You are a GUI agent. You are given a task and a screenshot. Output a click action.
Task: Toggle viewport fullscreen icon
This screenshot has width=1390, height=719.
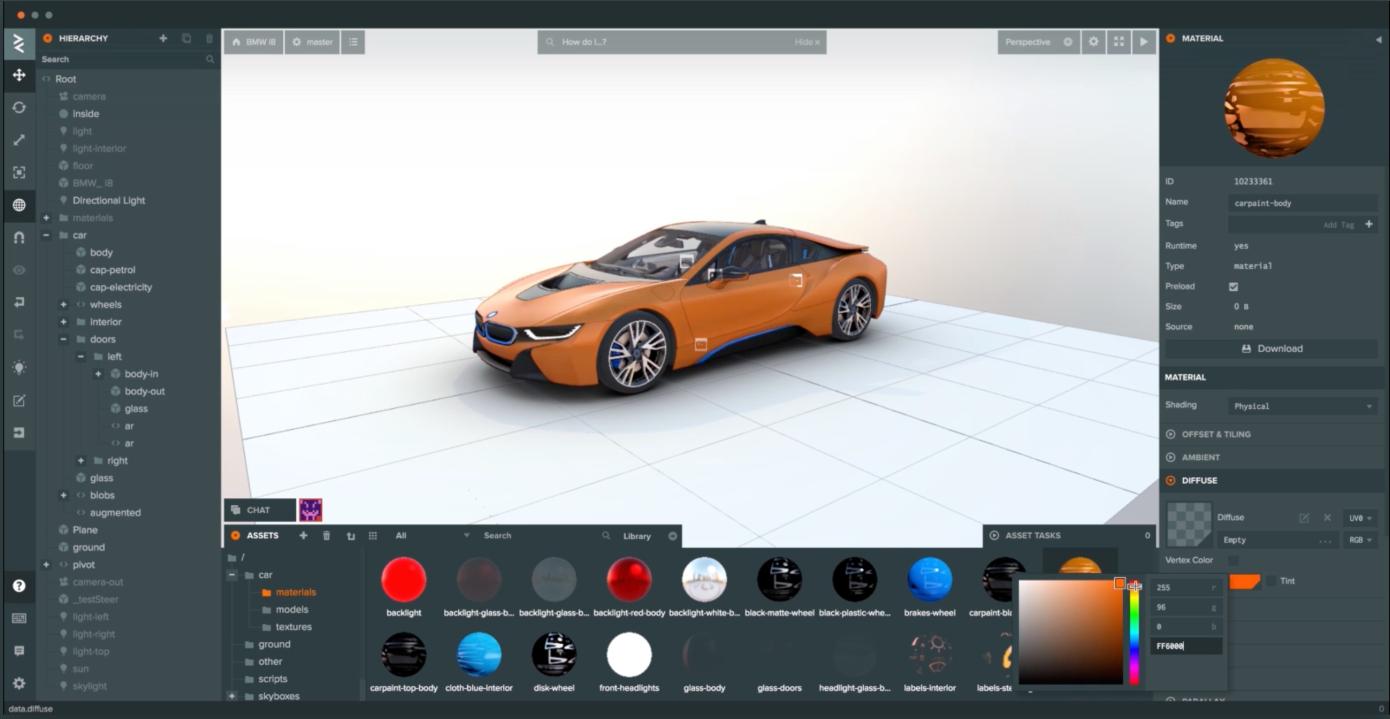(x=1119, y=42)
